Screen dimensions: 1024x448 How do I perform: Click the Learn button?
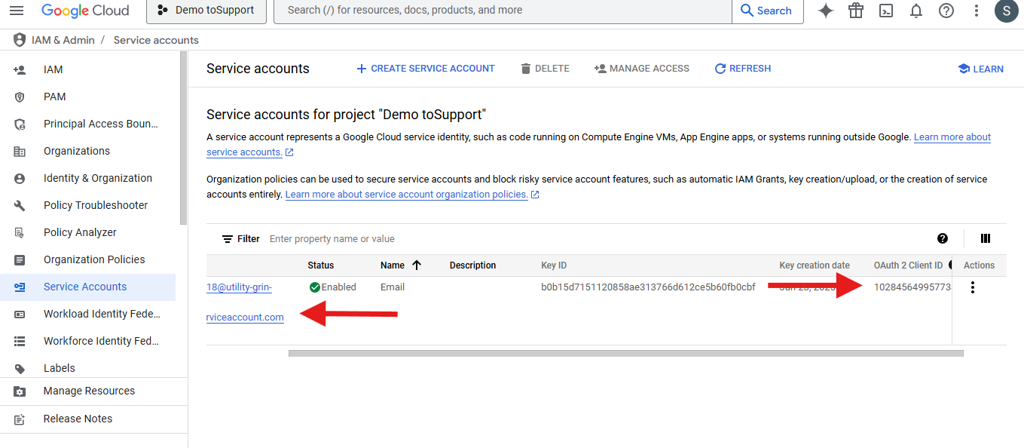click(980, 69)
